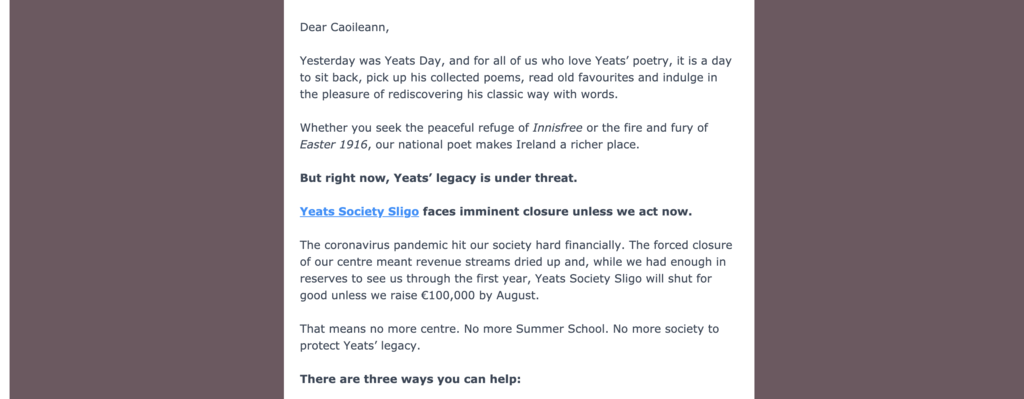Click the bold 'legacy is under threat' sentence

438,178
